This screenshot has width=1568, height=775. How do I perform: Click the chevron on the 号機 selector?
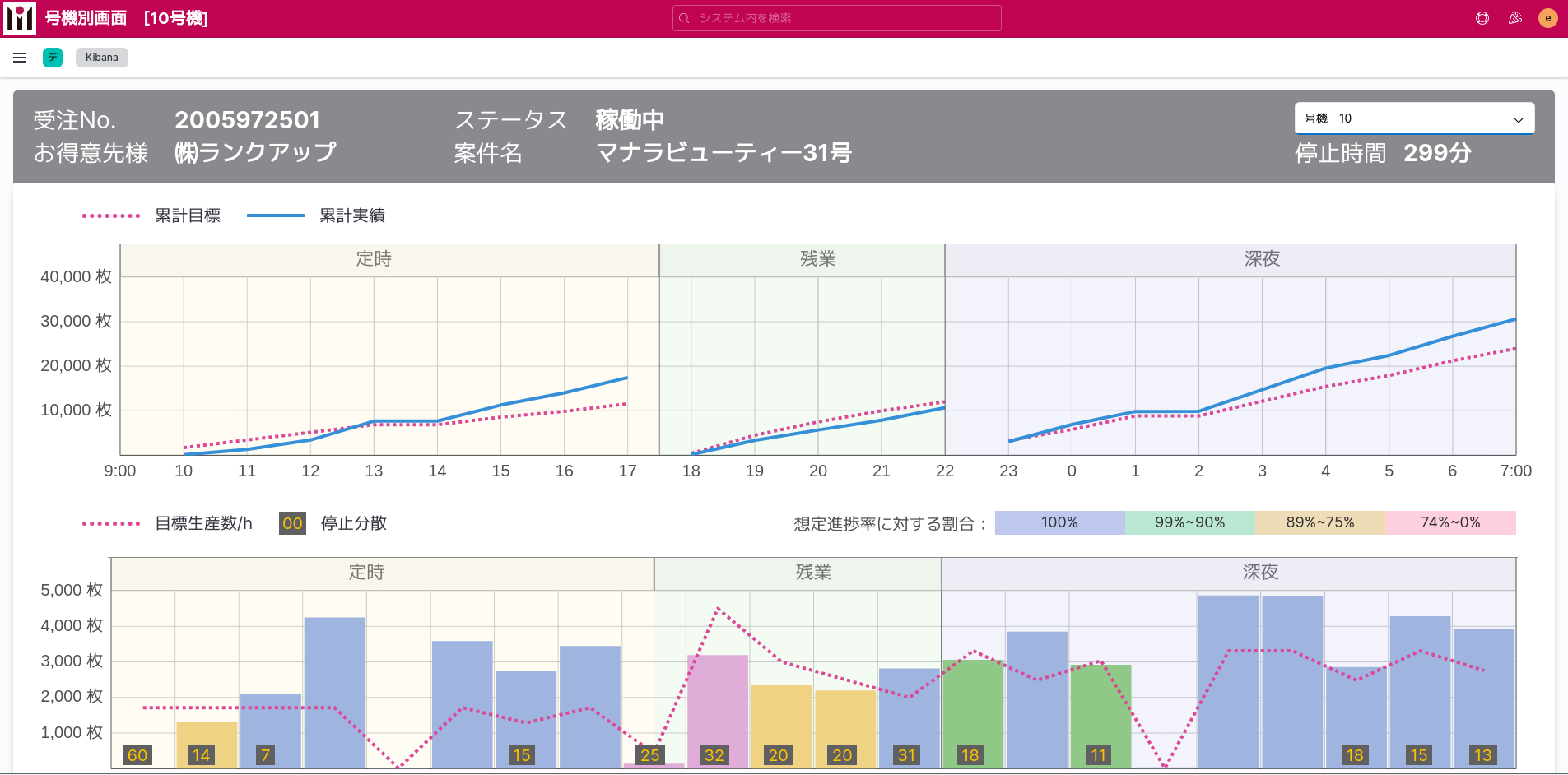(1519, 119)
